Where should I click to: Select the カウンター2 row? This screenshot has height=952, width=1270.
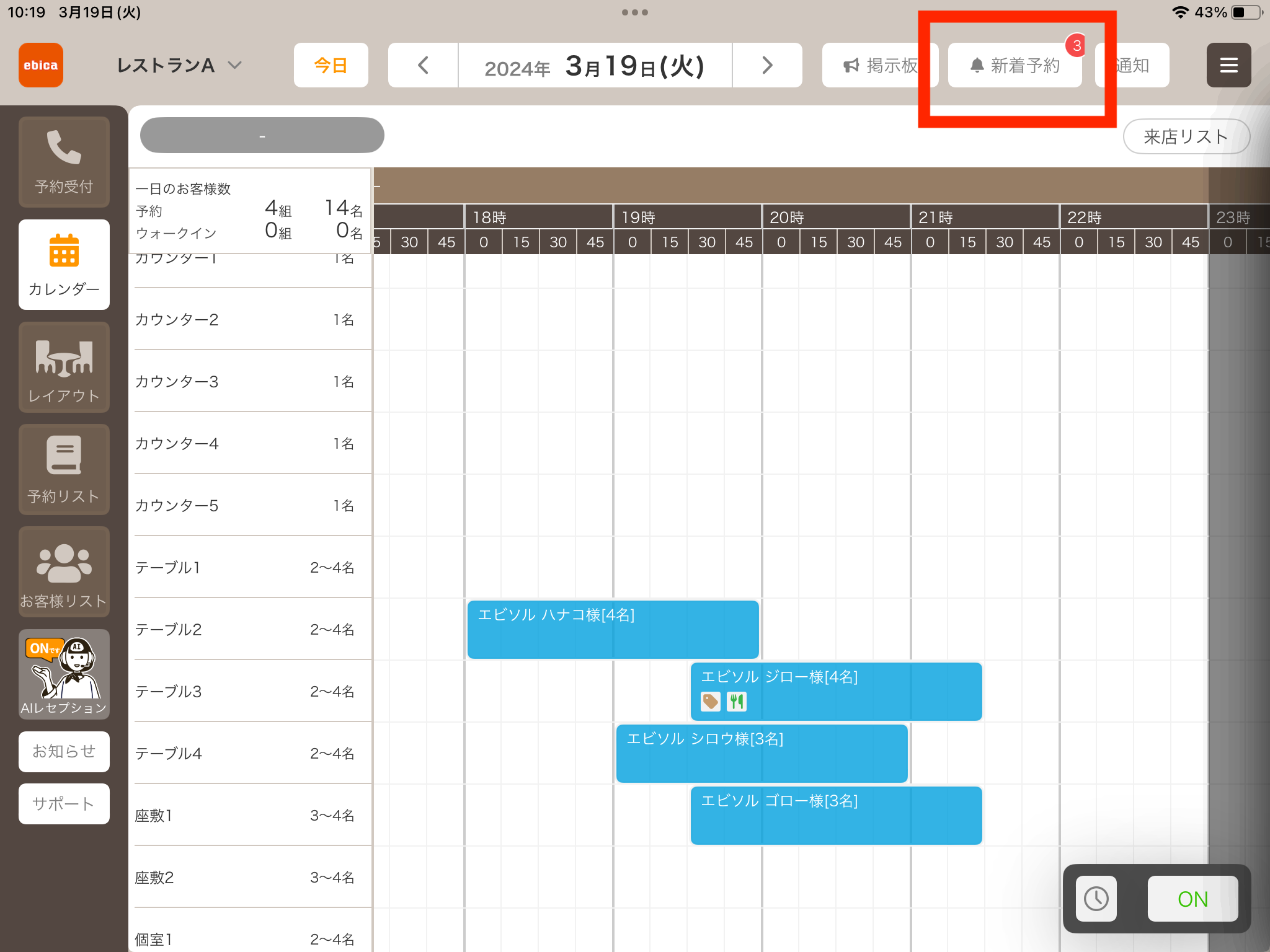(253, 319)
